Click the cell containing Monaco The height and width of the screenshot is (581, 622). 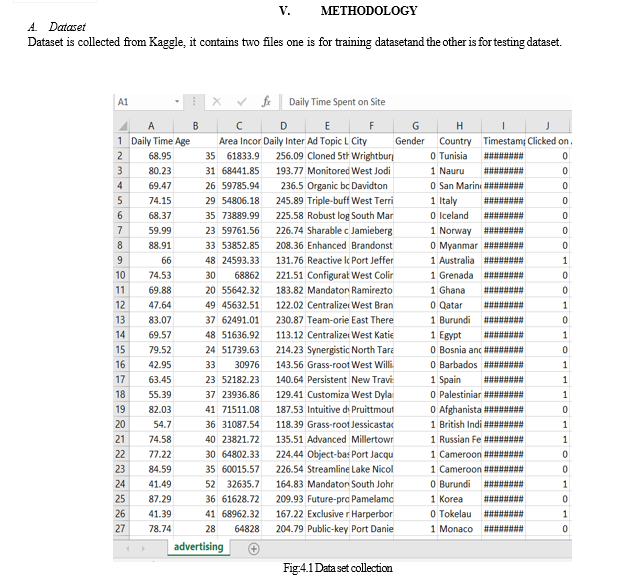pyautogui.click(x=456, y=528)
